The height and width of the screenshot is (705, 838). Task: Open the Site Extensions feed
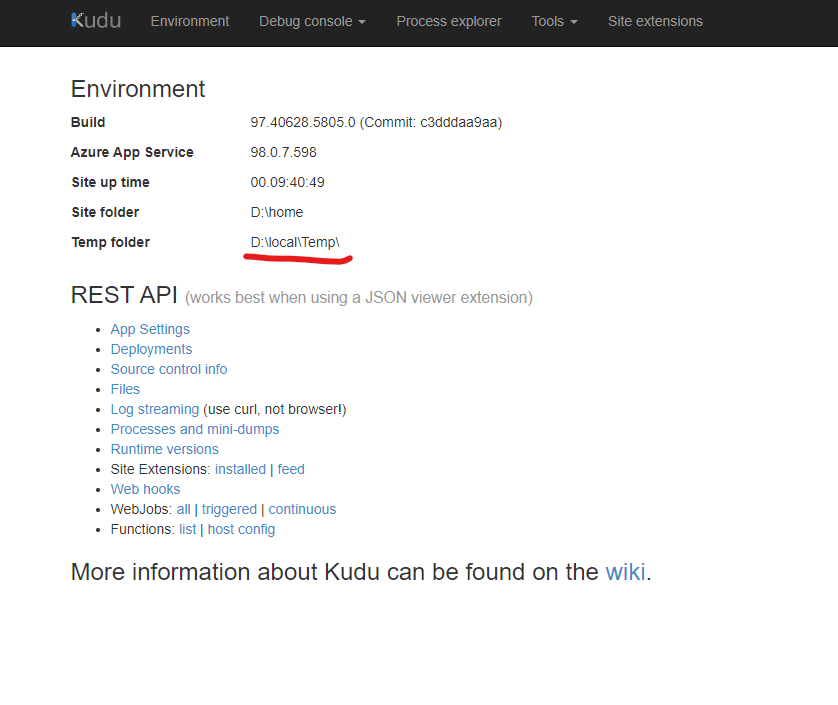point(290,469)
